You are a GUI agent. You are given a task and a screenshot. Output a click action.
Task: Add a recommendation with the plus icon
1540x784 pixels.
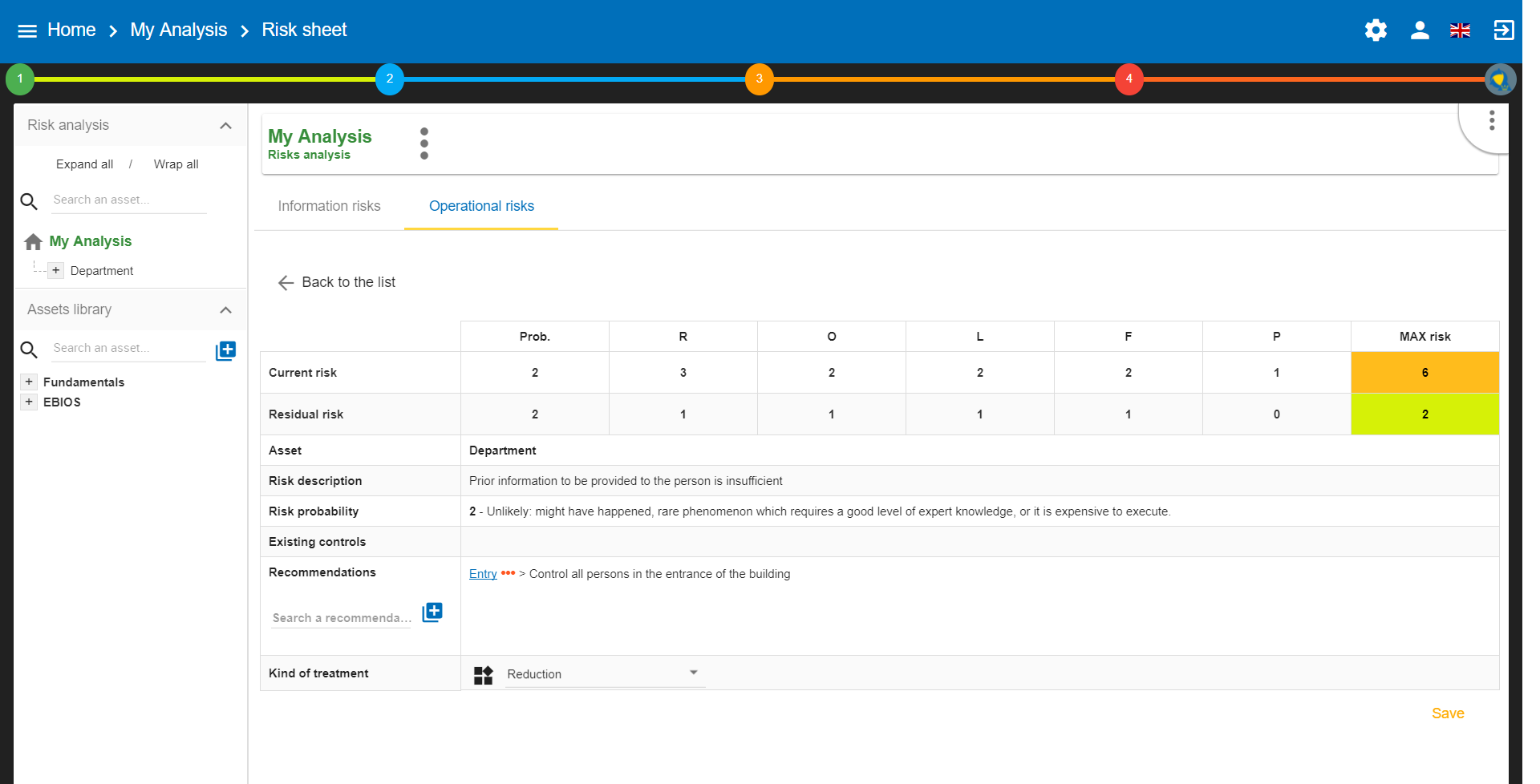click(432, 612)
